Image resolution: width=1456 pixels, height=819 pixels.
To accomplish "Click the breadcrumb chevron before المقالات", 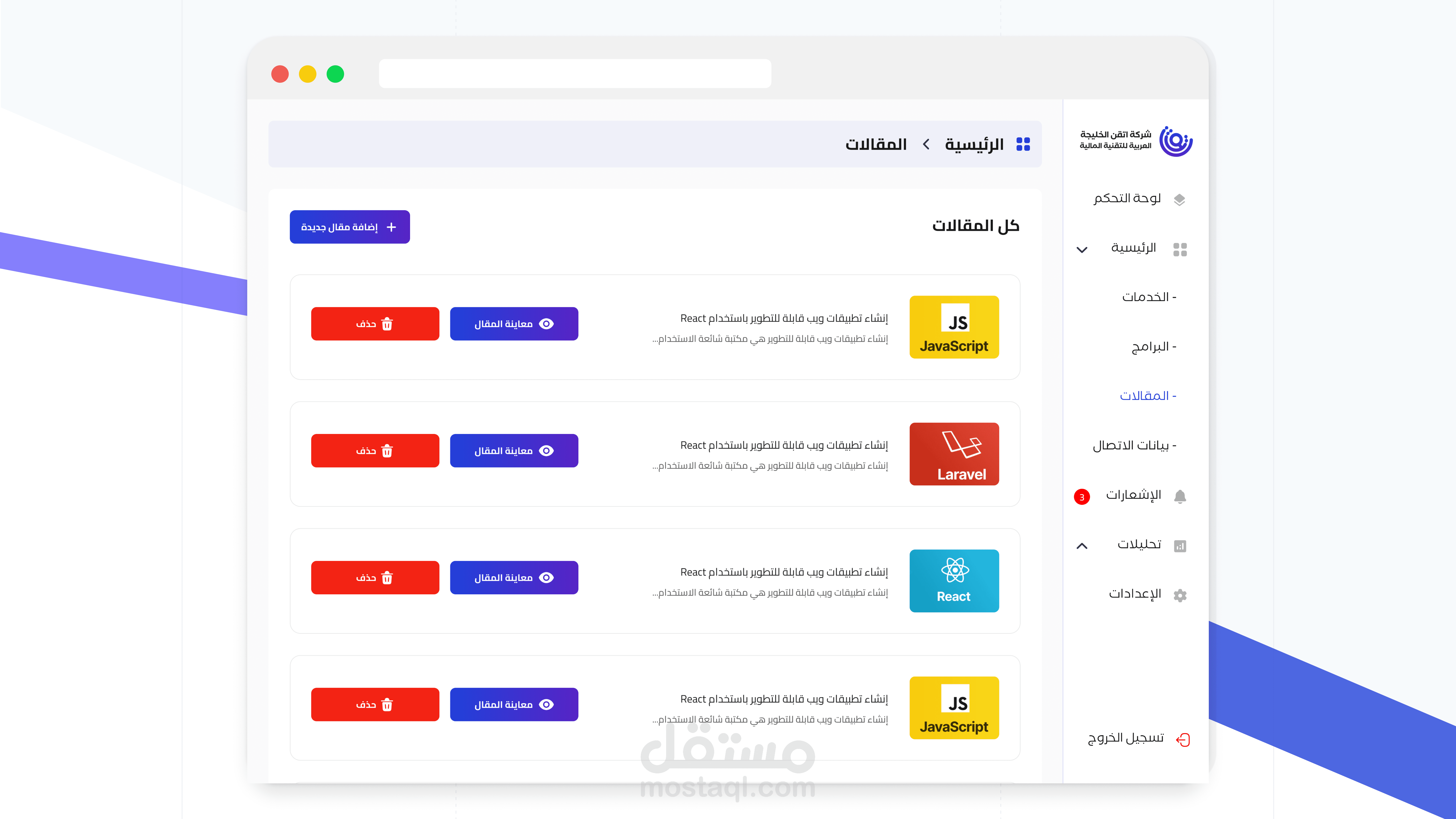I will pyautogui.click(x=926, y=144).
